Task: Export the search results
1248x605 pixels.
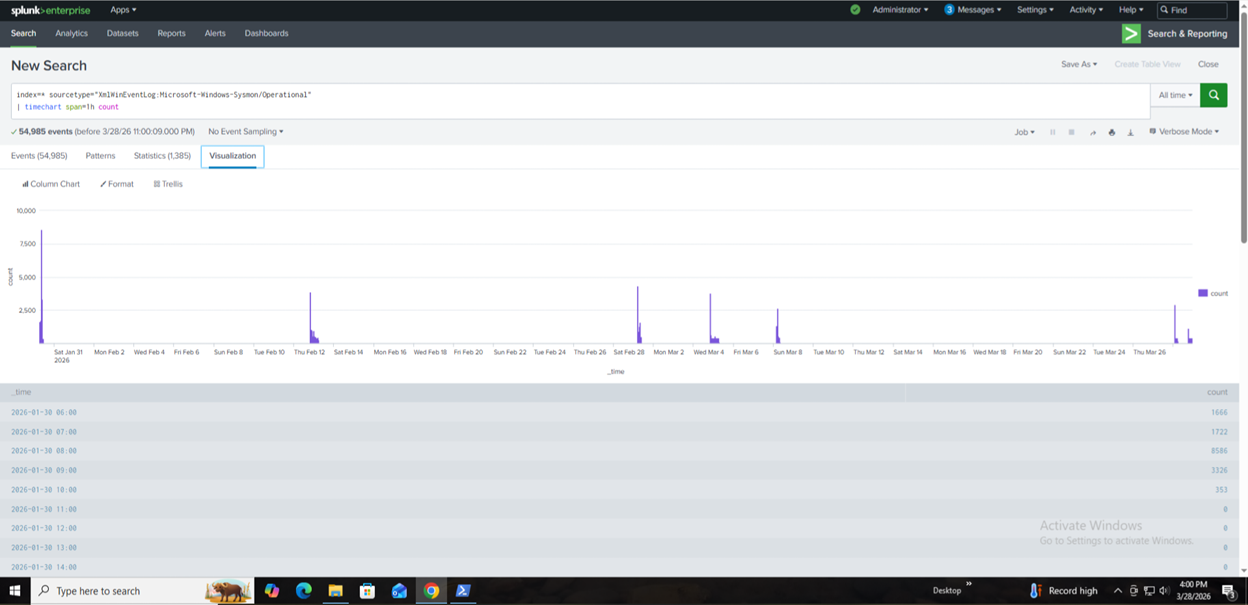Action: pos(1130,131)
